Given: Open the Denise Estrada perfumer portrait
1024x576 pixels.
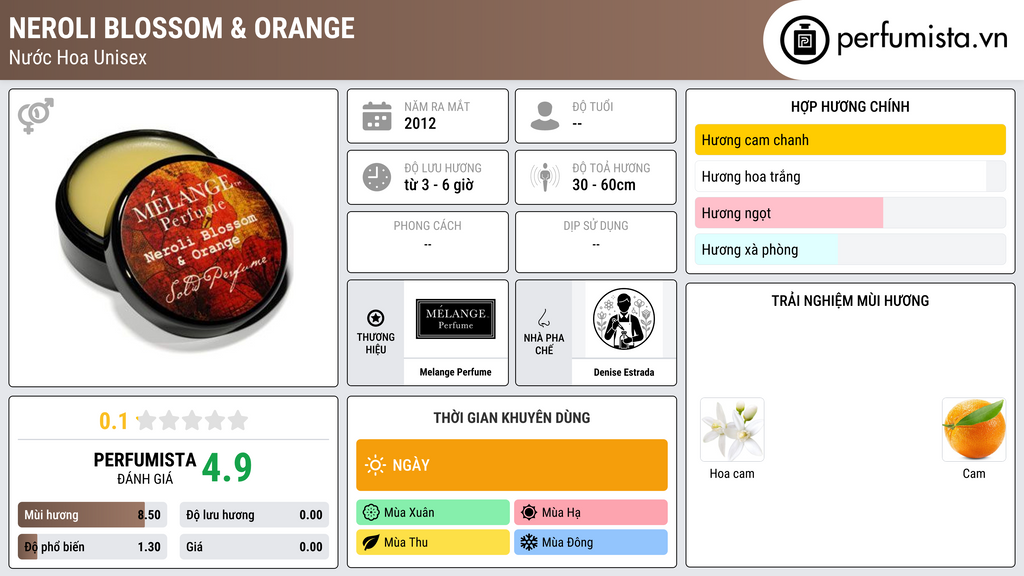Looking at the screenshot, I should pyautogui.click(x=624, y=319).
